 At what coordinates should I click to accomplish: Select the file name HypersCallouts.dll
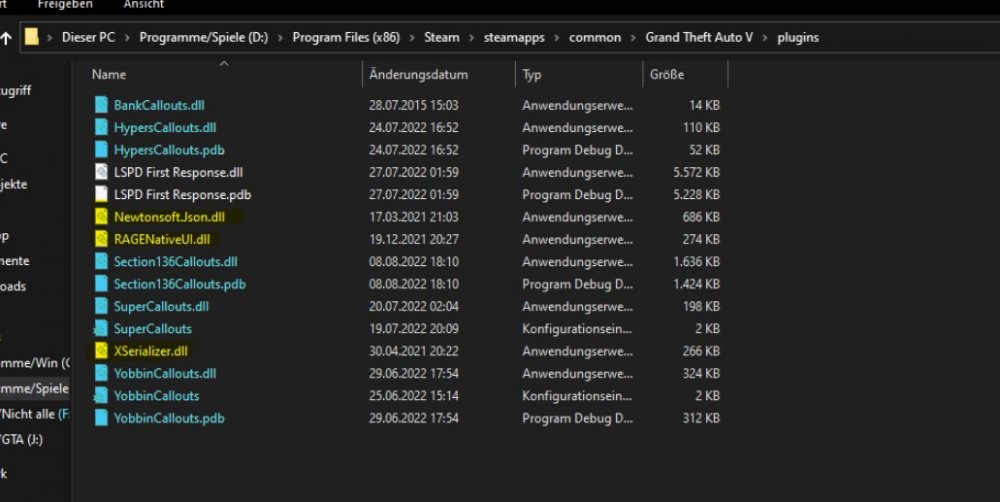click(165, 127)
